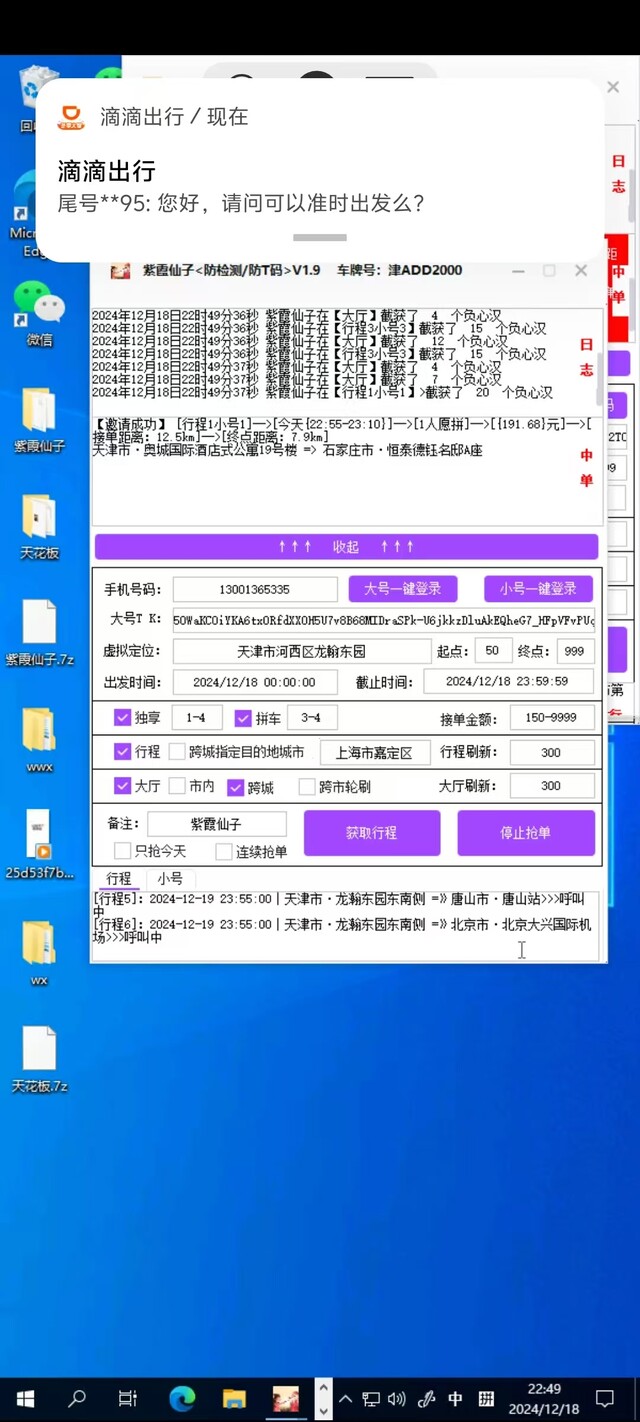Open the wwx folder icon

(x=38, y=740)
